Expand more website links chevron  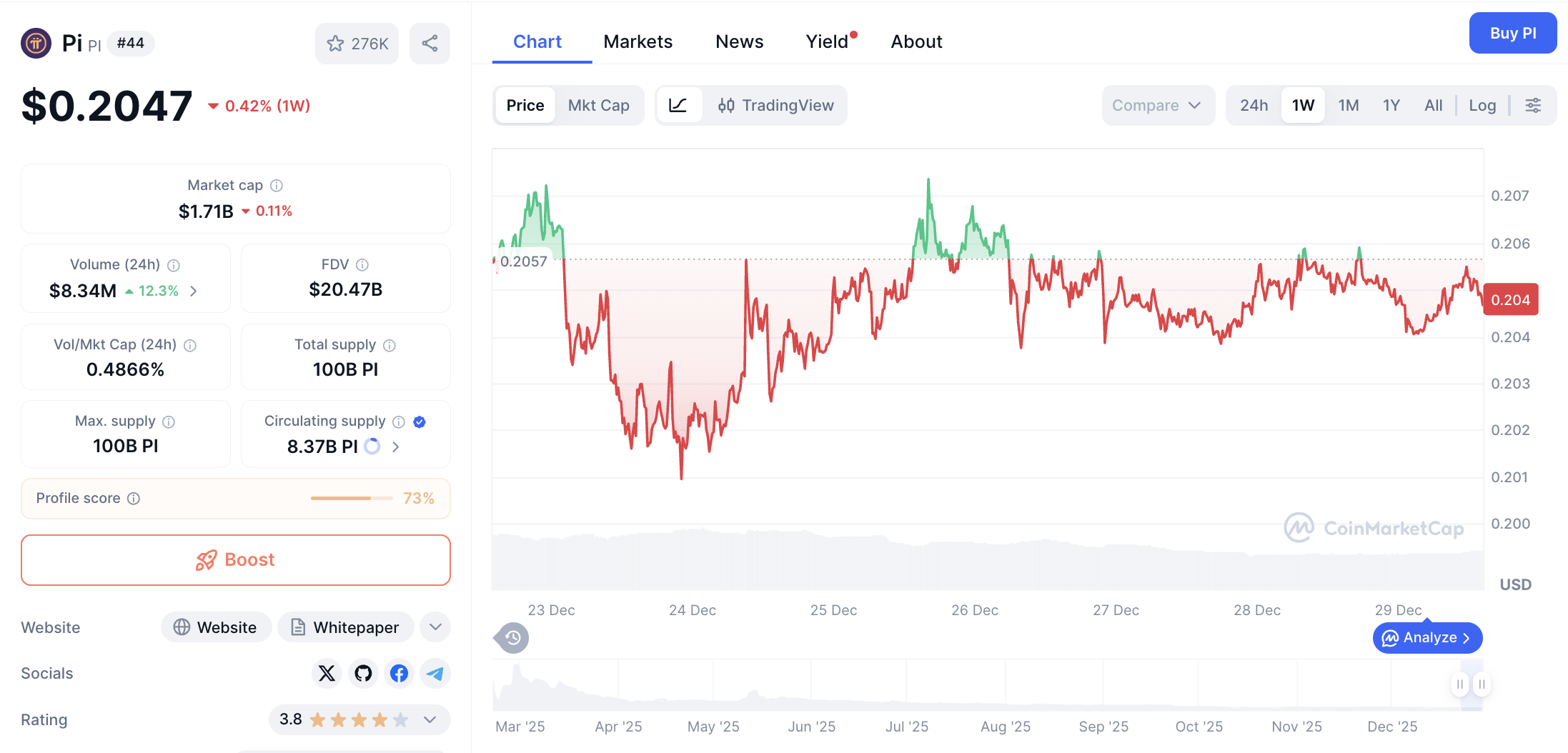(435, 627)
